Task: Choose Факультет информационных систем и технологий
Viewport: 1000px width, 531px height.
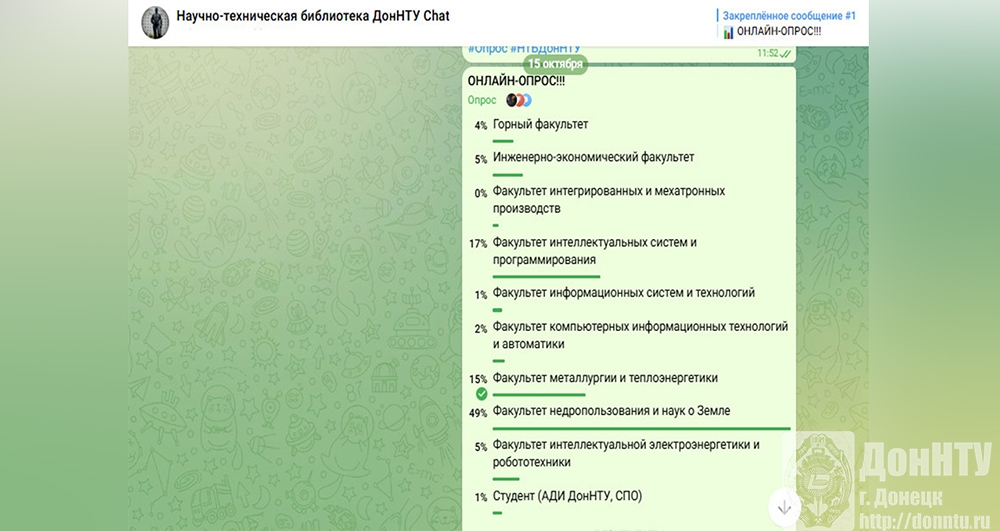Action: click(x=623, y=293)
